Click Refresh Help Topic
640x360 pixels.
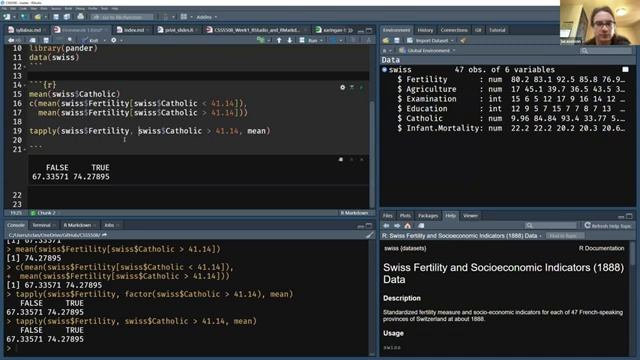coord(608,226)
